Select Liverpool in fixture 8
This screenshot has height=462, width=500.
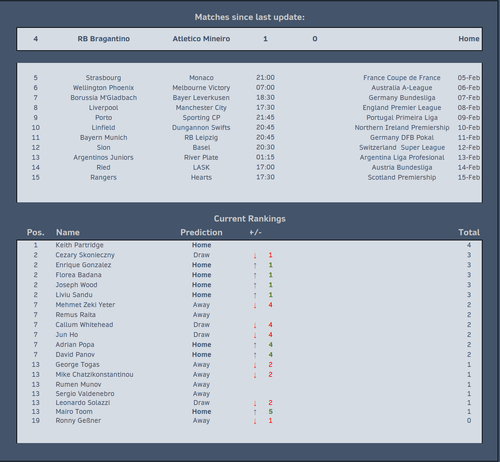click(103, 108)
